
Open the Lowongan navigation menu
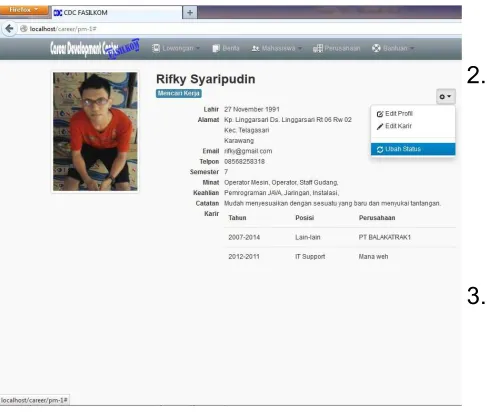[x=176, y=48]
